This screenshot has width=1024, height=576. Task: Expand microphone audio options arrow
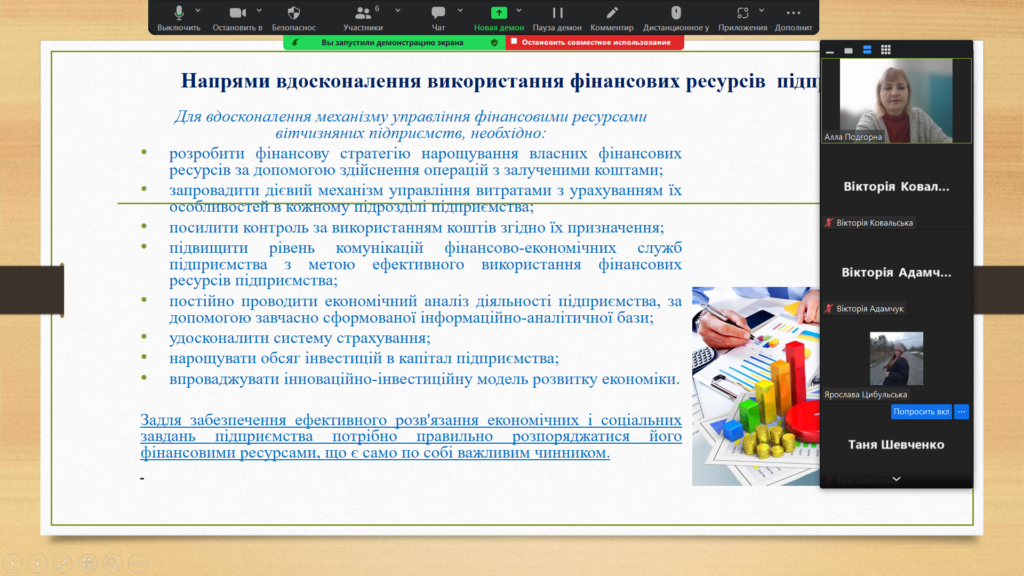pos(198,10)
